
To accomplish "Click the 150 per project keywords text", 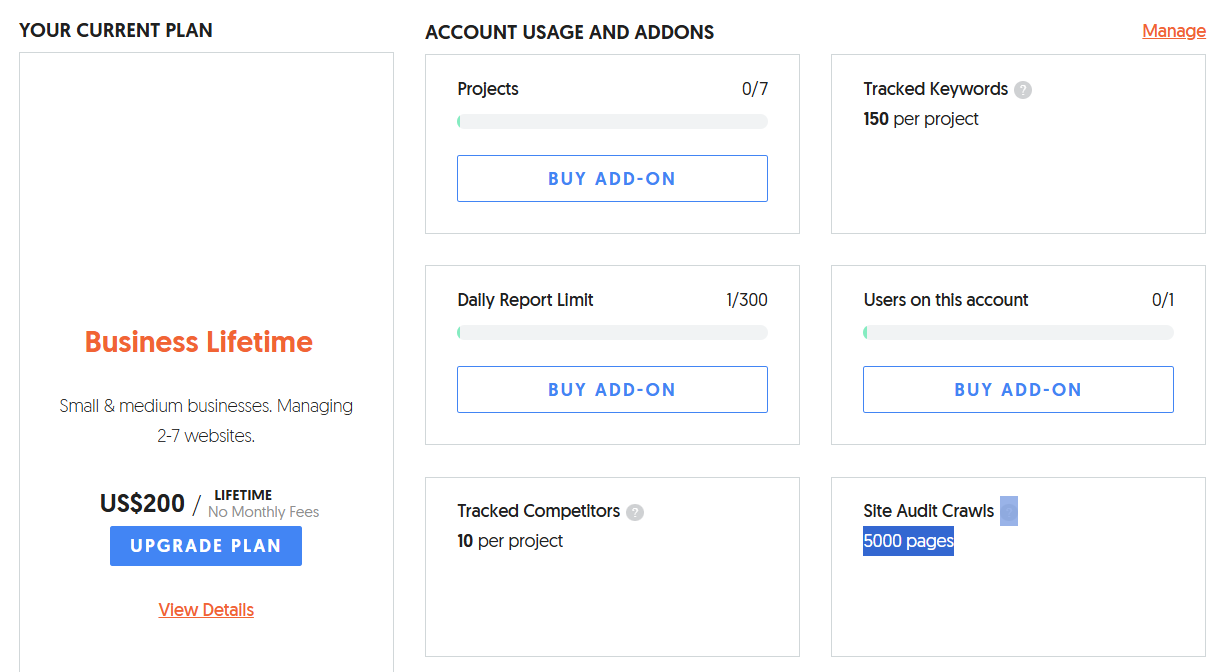I will click(x=921, y=119).
